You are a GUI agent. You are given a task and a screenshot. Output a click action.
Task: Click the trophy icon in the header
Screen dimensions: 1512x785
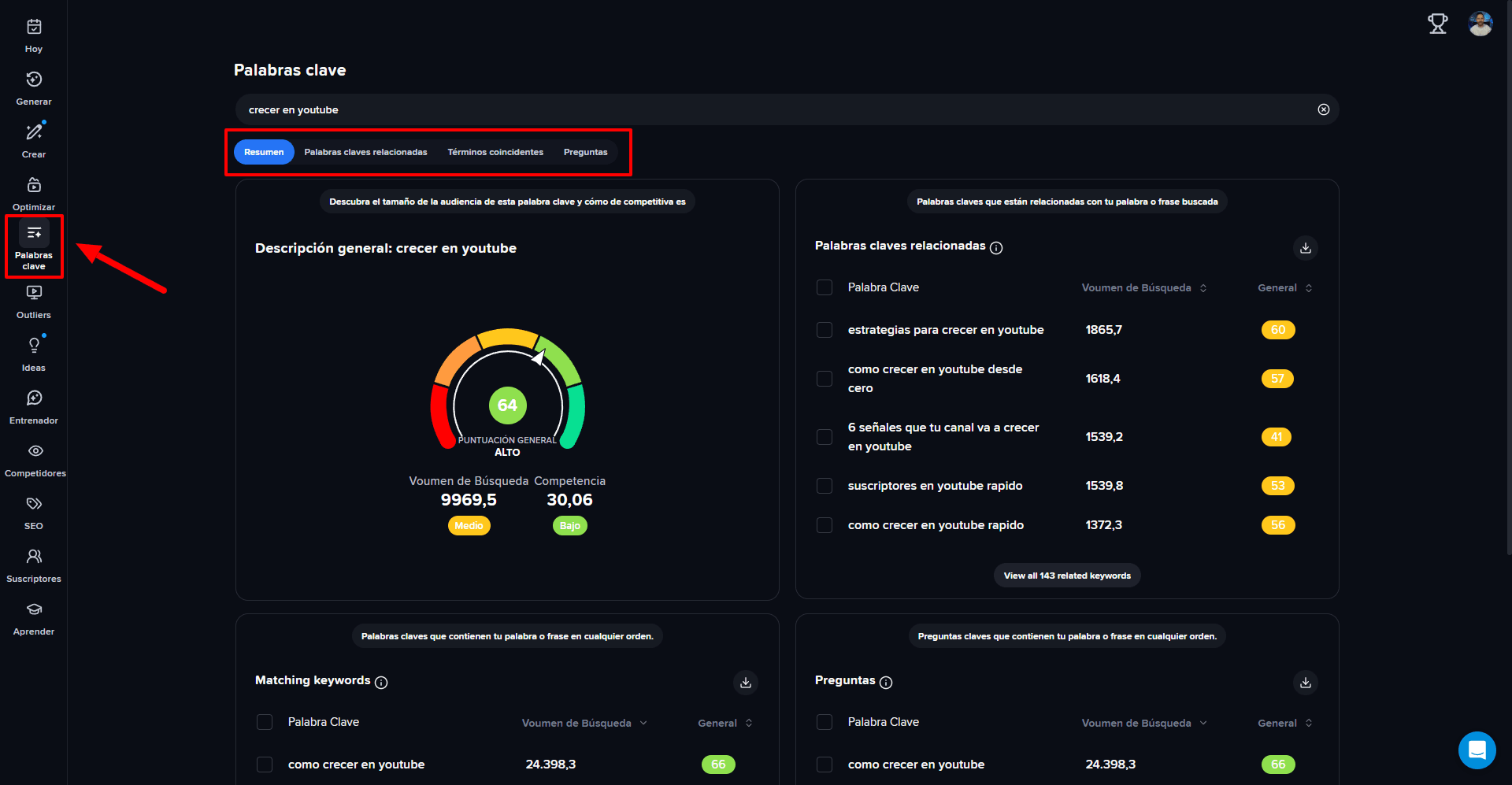[x=1438, y=24]
